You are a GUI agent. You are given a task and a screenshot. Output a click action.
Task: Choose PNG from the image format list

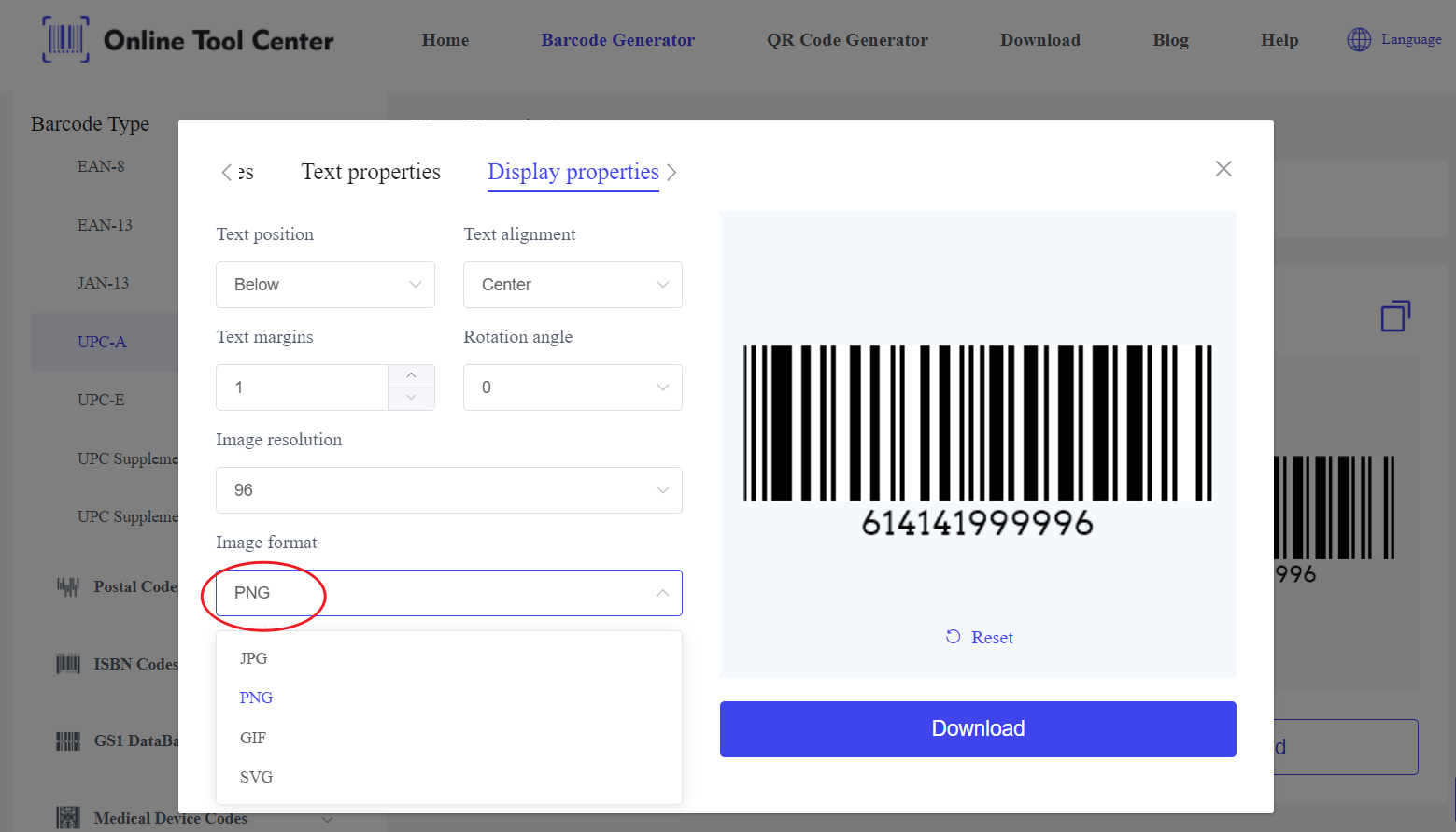coord(449,698)
